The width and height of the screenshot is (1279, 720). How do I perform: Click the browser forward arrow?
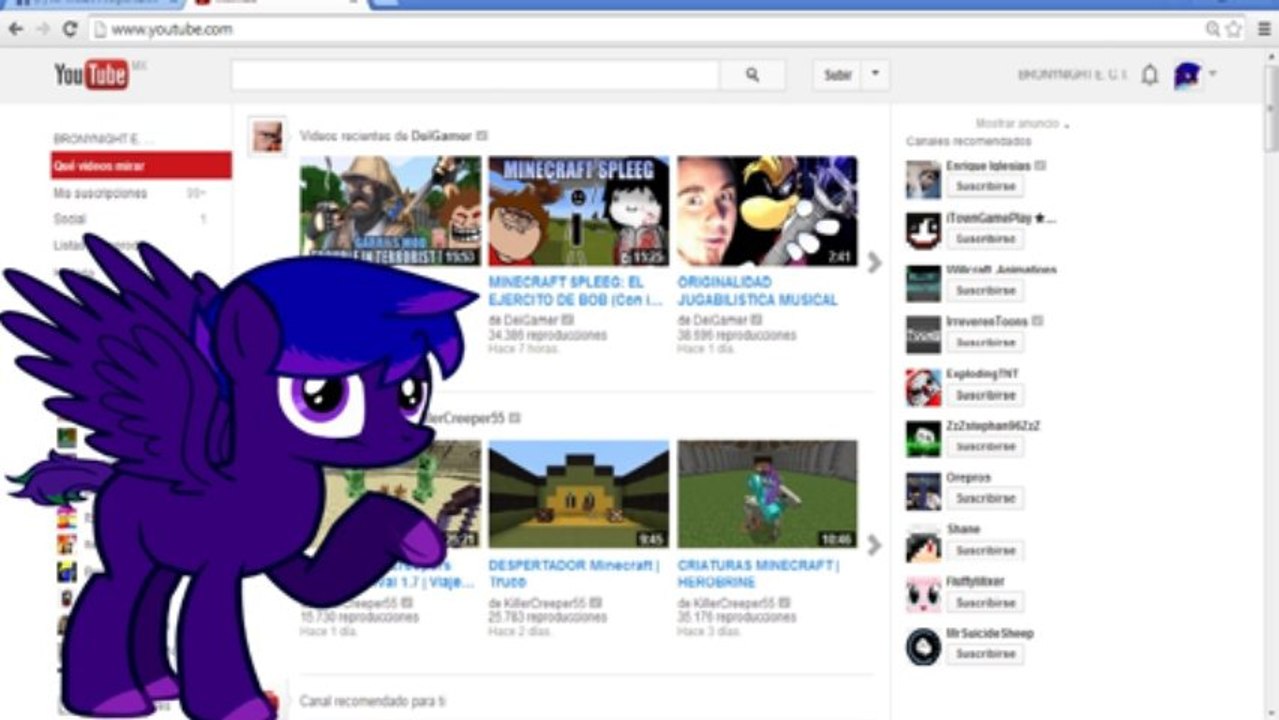point(43,29)
